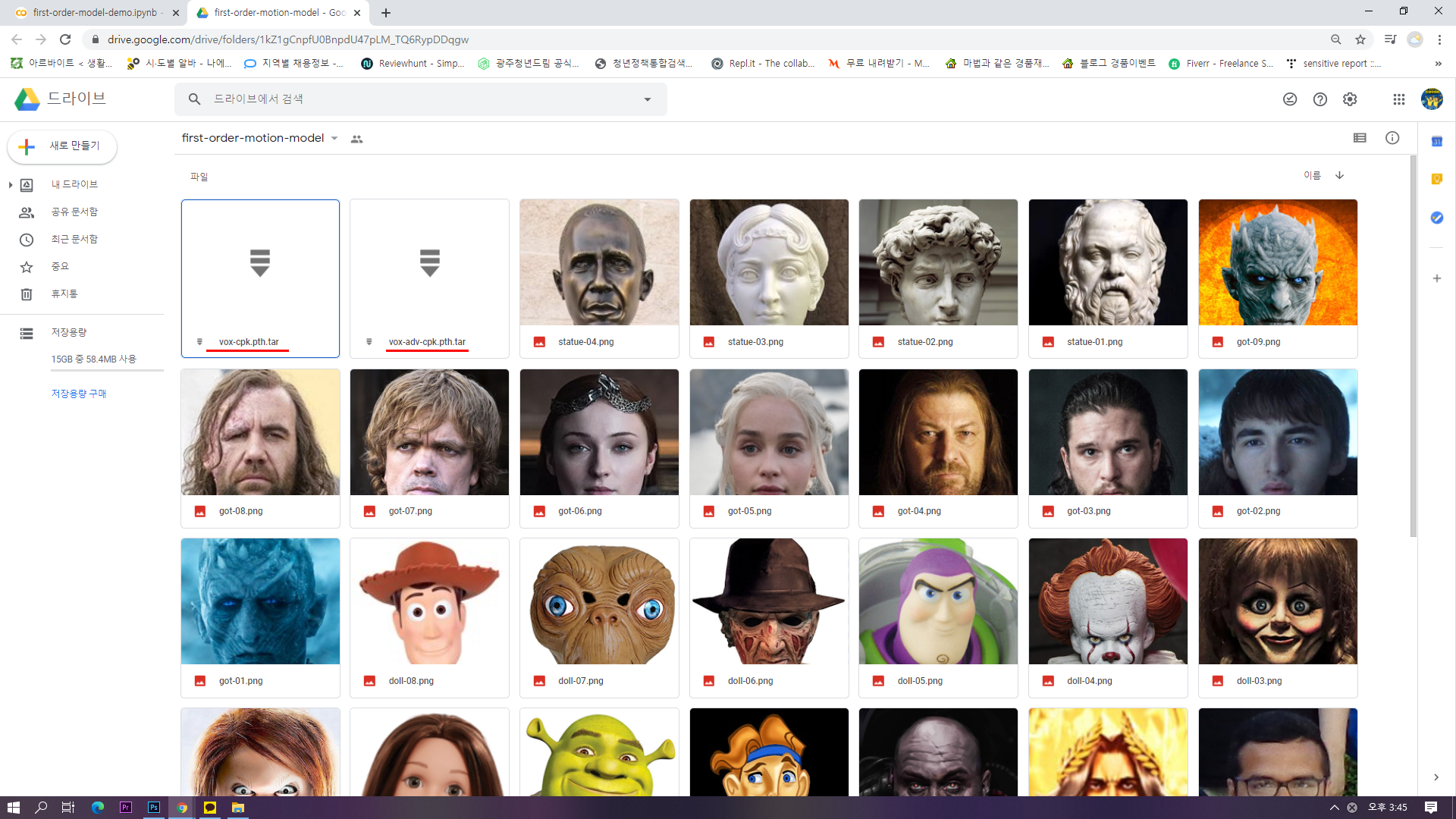Click the New create button
The height and width of the screenshot is (819, 1456).
point(62,146)
